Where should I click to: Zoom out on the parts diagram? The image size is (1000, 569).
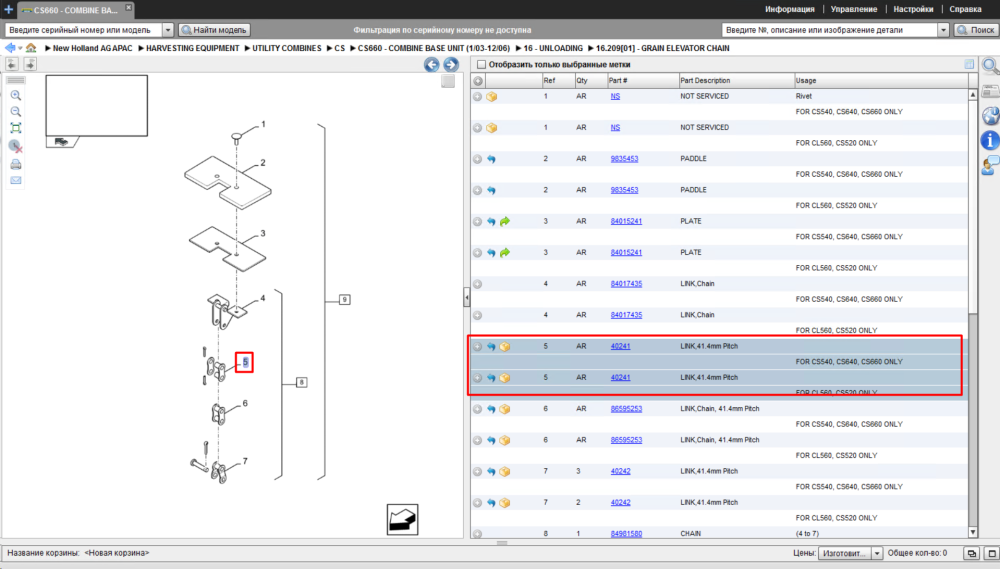16,112
